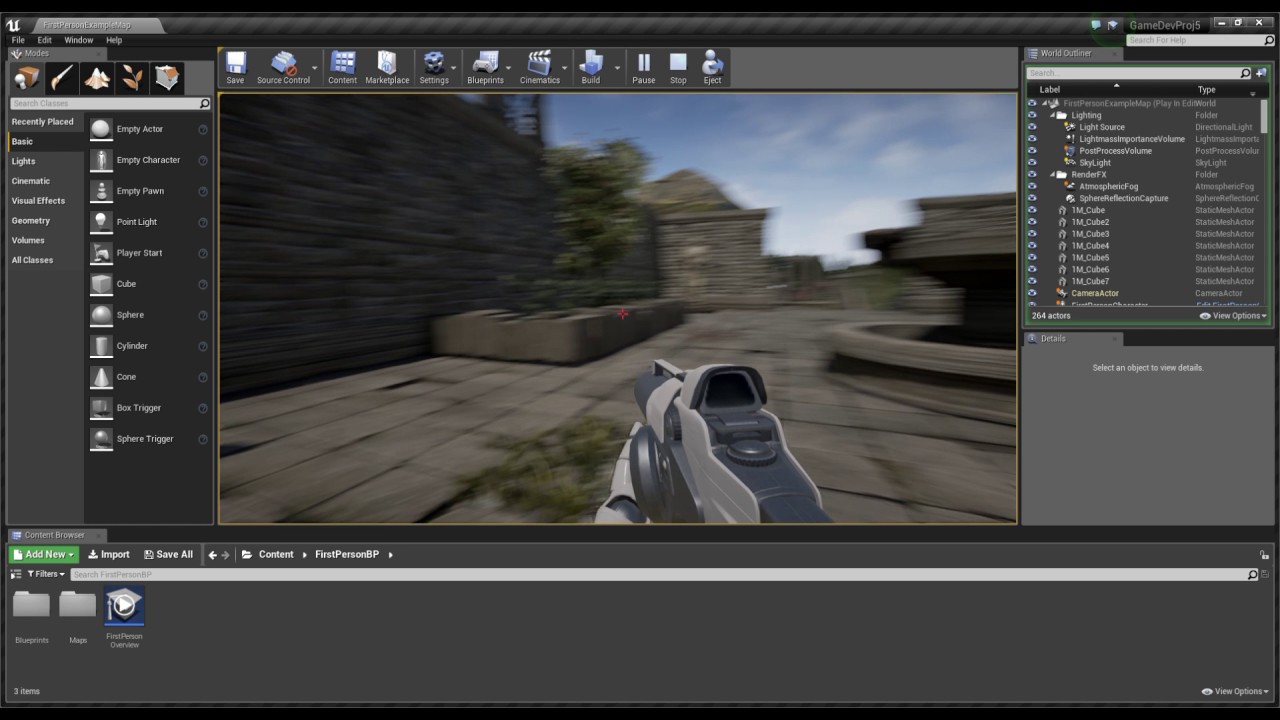Pick the Cone shape
The image size is (1280, 720).
tap(148, 377)
